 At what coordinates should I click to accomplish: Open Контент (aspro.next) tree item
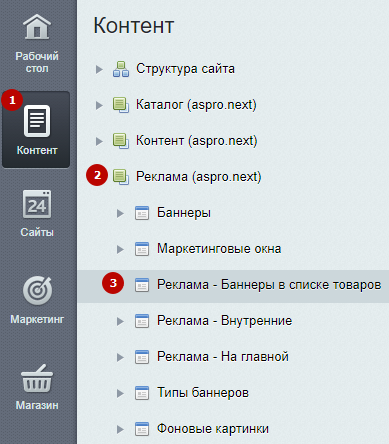197,141
